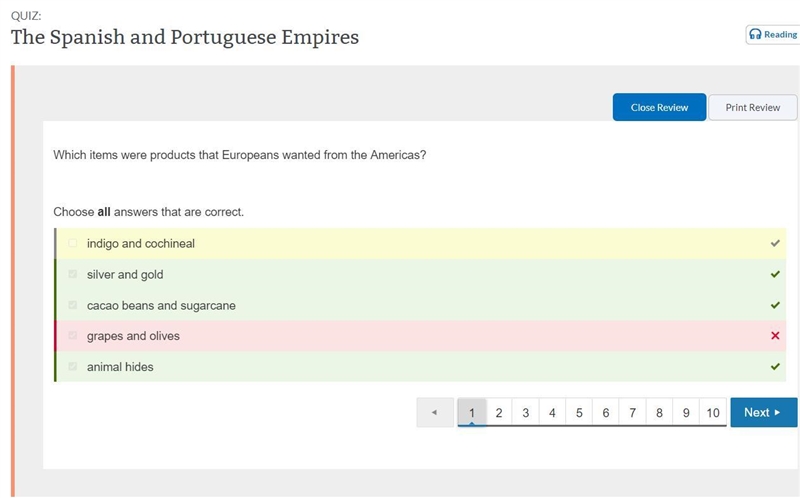Click the Reading headphones icon
The height and width of the screenshot is (498, 800).
click(x=755, y=34)
